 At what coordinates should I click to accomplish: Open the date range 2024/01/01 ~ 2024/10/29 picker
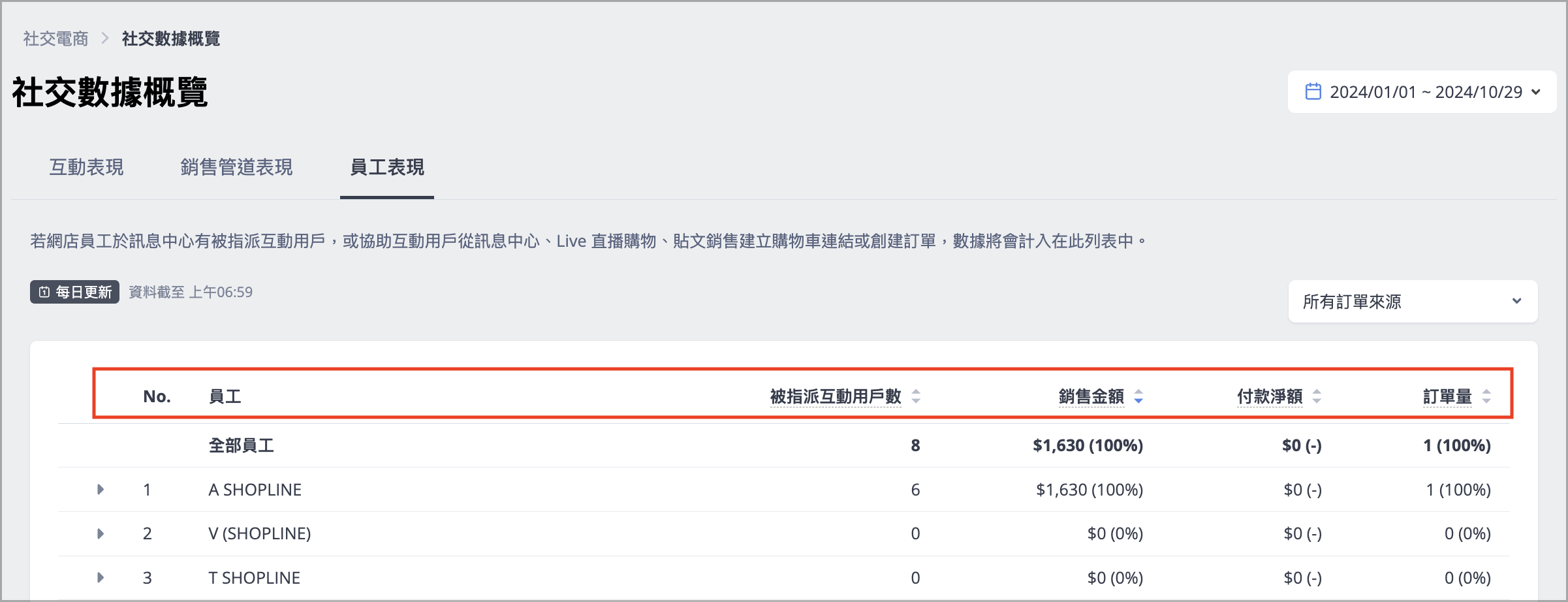coord(1422,91)
